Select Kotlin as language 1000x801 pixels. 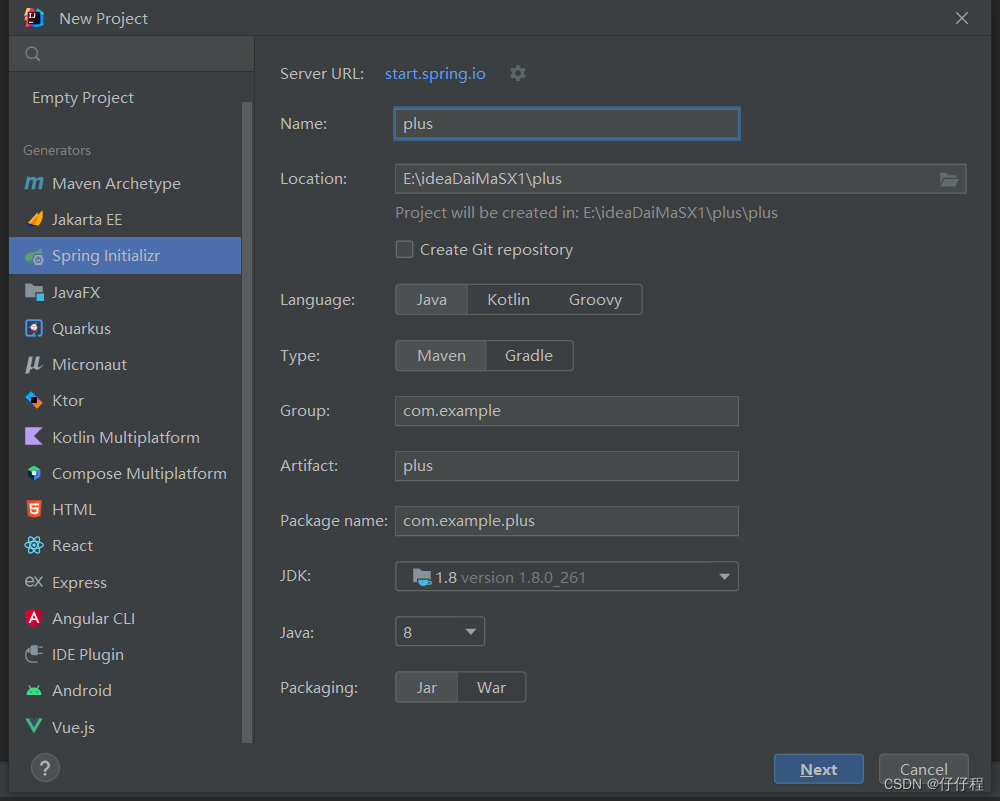click(x=508, y=300)
